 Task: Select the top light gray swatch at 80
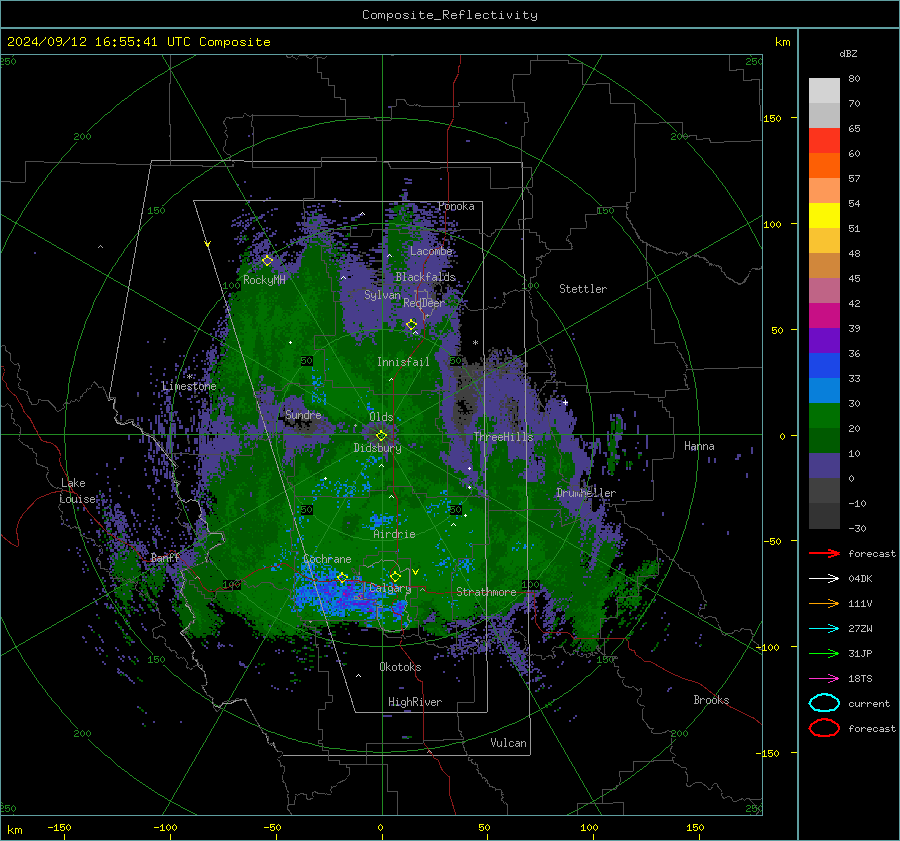[824, 90]
